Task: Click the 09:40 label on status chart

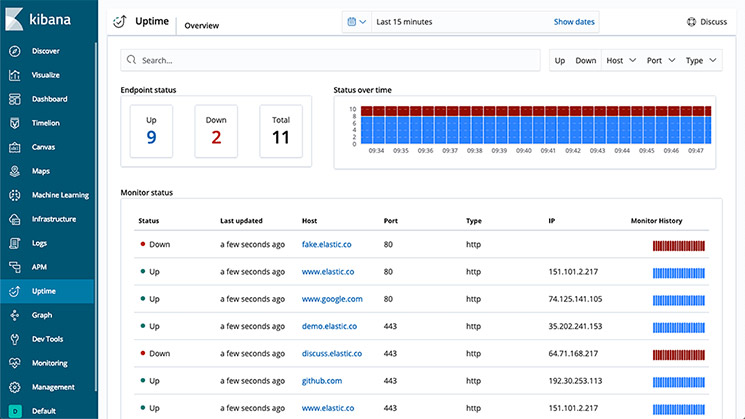Action: point(524,151)
